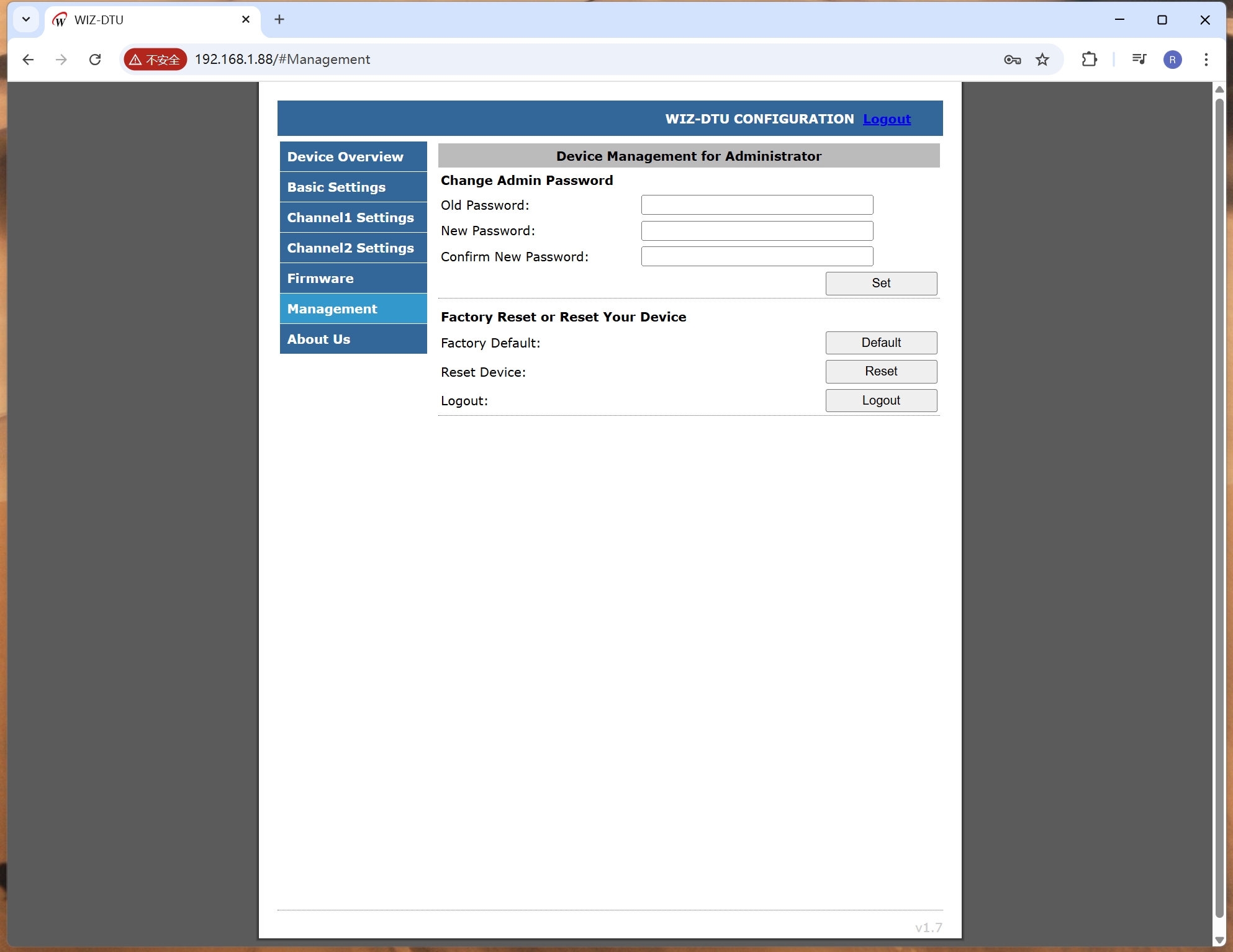Expand the tab search dropdown arrow

(26, 19)
